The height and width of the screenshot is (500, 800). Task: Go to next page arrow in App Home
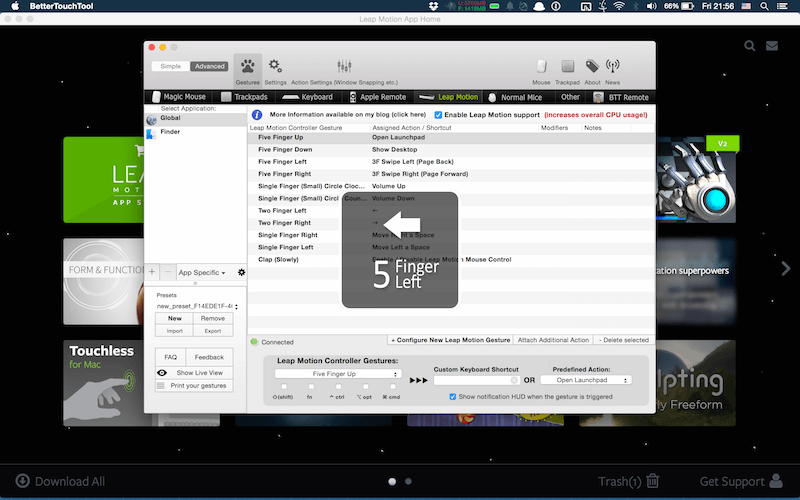pyautogui.click(x=786, y=268)
